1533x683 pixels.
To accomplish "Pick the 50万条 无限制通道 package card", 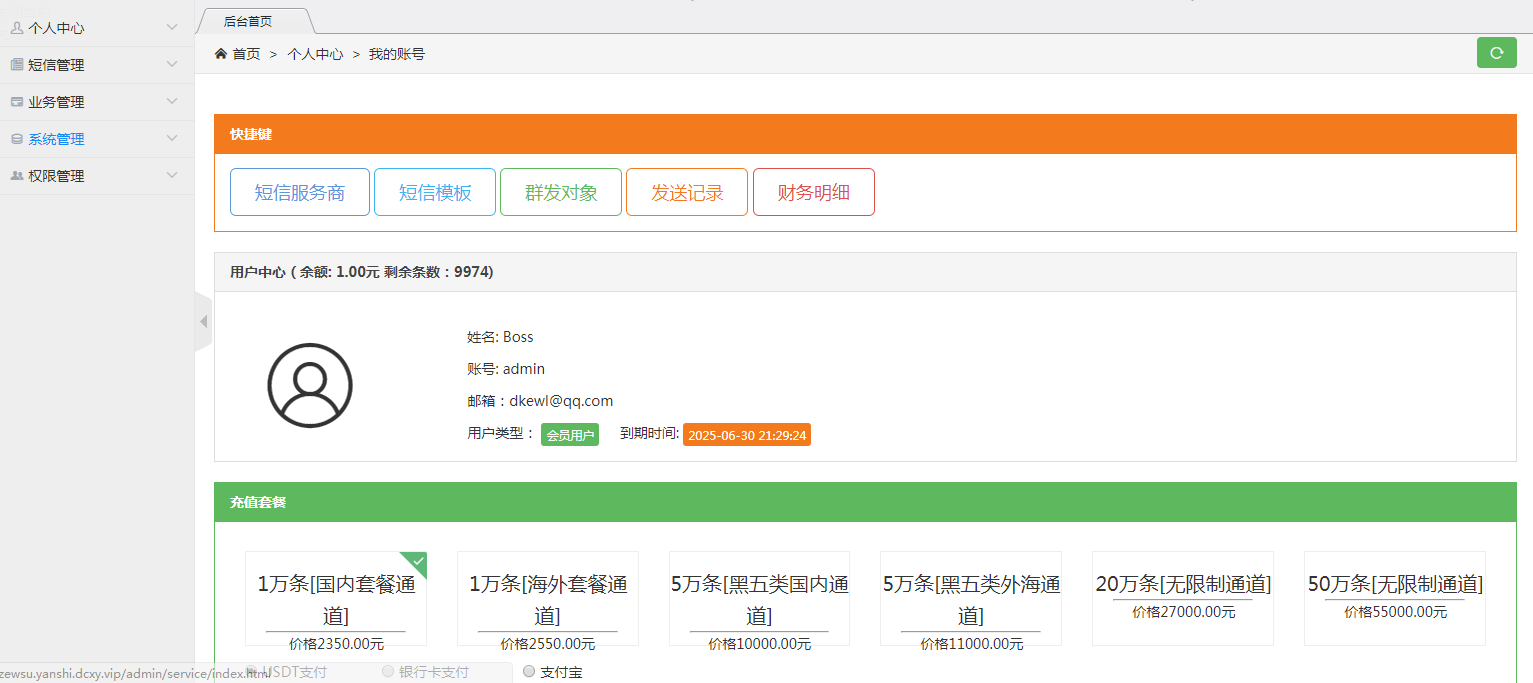I will click(x=1394, y=597).
